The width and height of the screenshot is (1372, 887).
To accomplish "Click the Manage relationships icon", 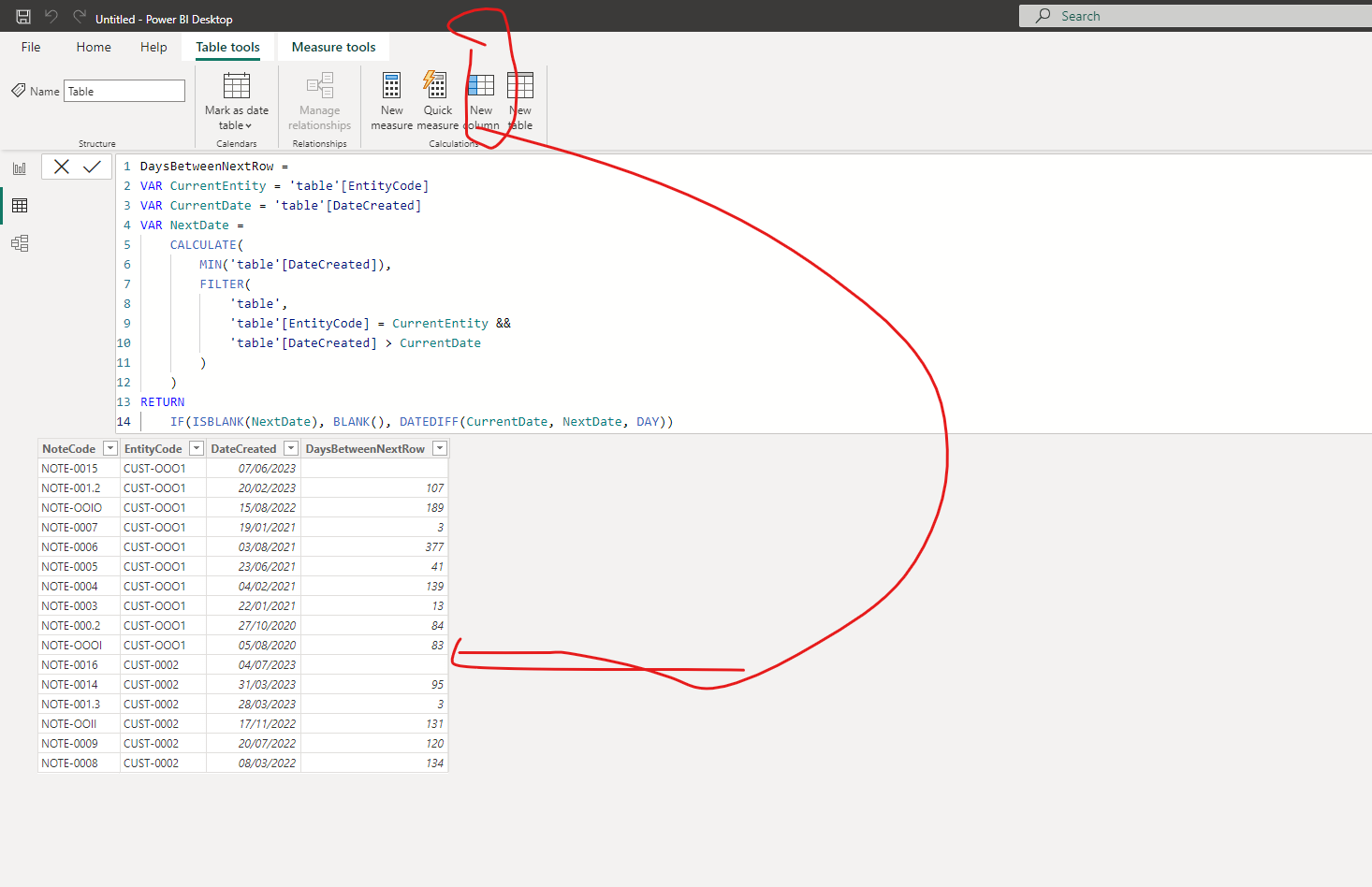I will click(x=320, y=86).
